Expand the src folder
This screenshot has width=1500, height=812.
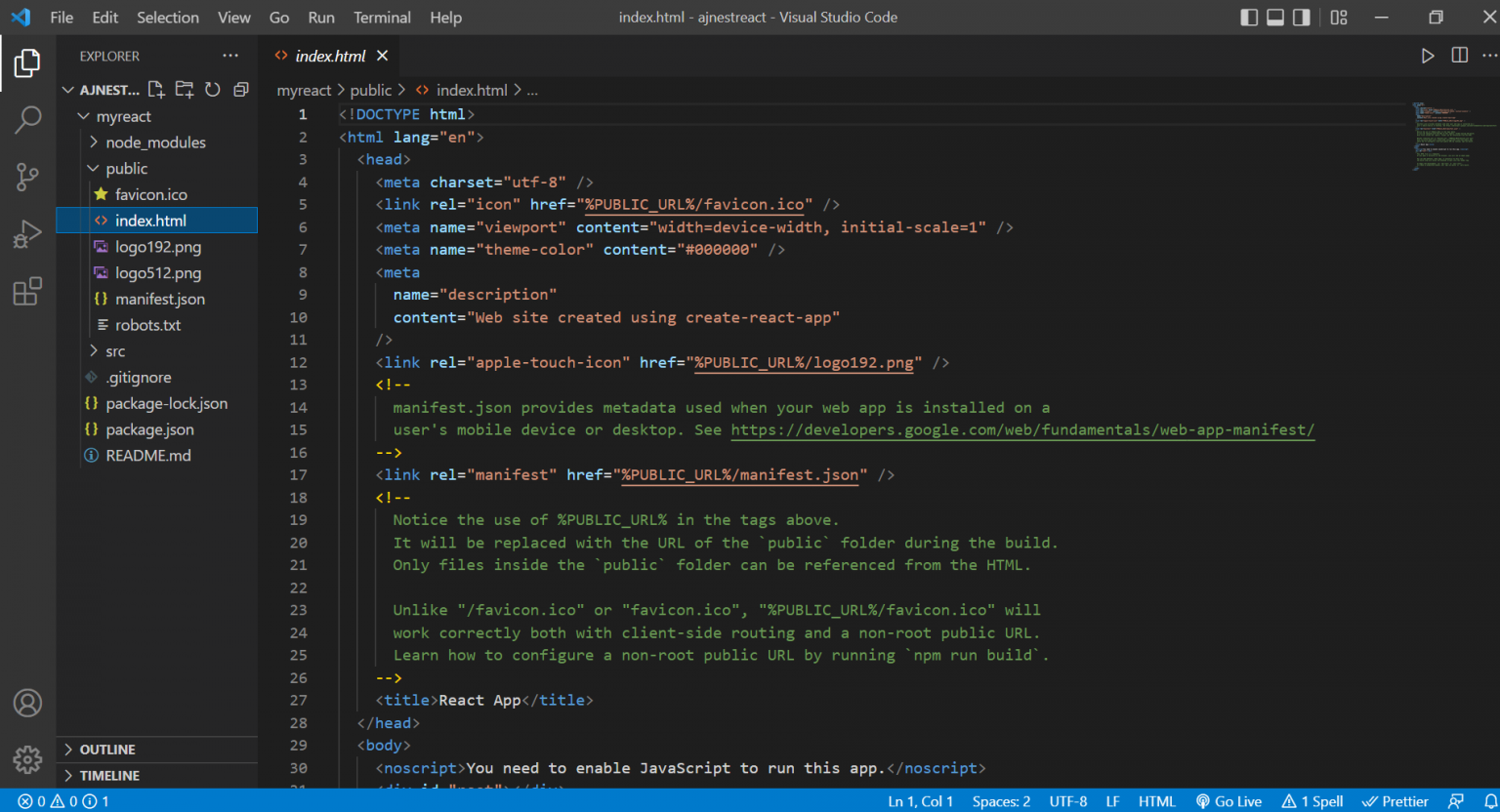(115, 351)
